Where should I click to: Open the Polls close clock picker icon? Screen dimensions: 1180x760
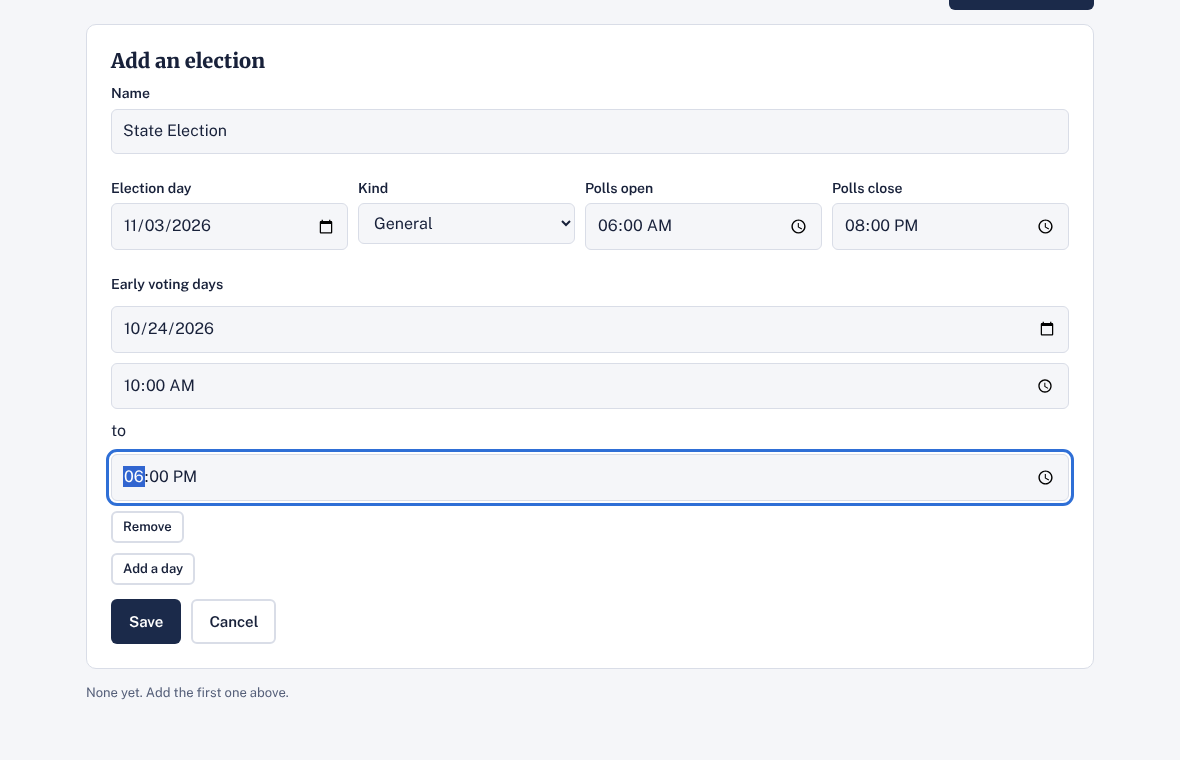(x=1045, y=226)
